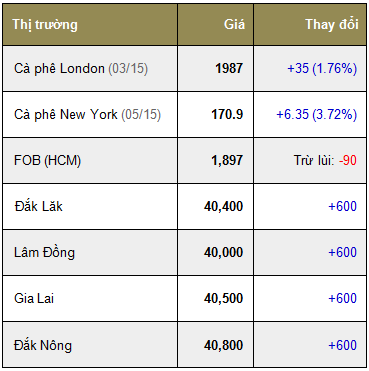Screen dimensions: 369x371
Task: Click the Gia Lai market name
Action: pos(34,298)
